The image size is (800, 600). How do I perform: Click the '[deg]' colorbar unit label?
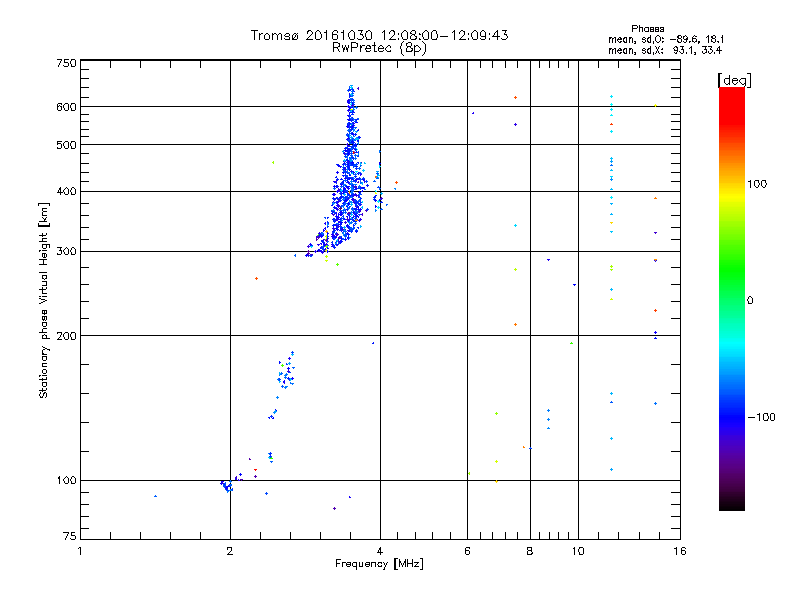[x=734, y=80]
